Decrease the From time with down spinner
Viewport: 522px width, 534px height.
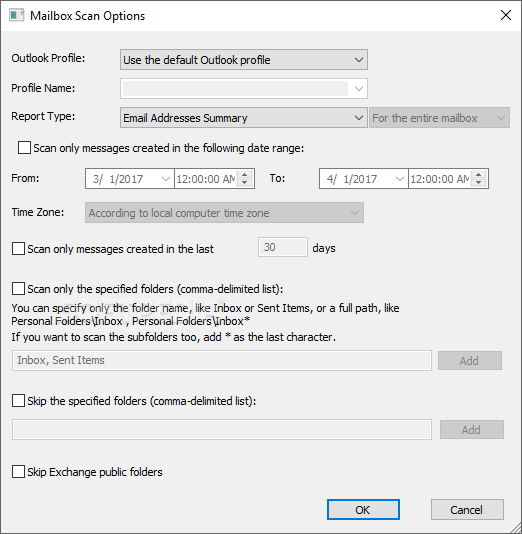244,183
